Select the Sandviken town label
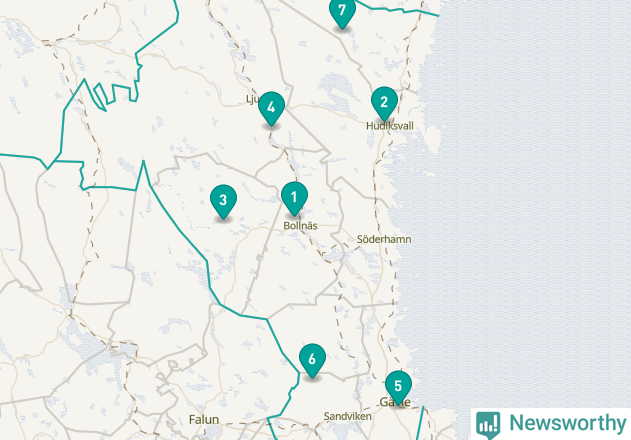Screen dimensions: 631x440 tap(348, 417)
